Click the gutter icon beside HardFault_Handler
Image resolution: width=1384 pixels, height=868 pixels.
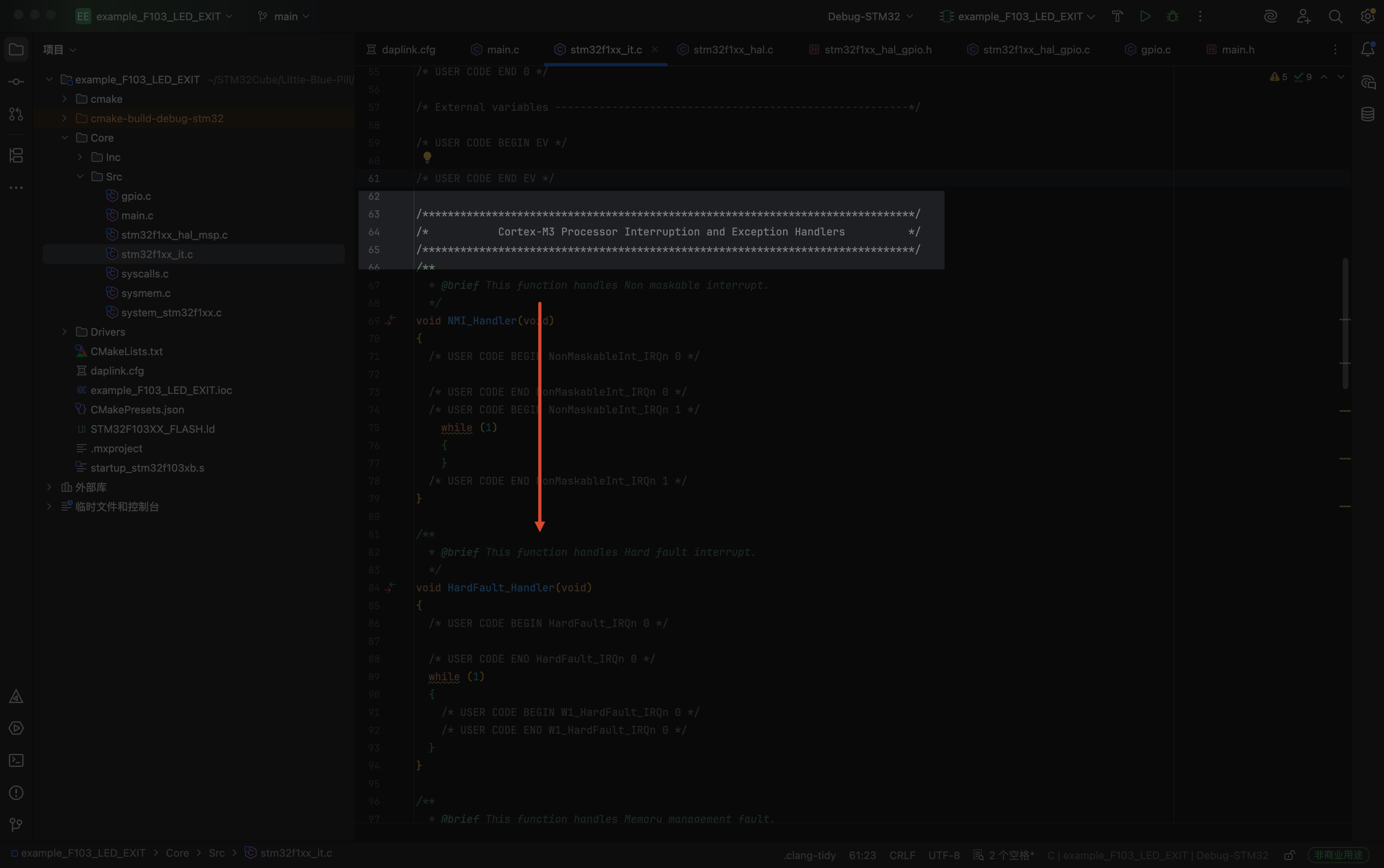coord(391,587)
